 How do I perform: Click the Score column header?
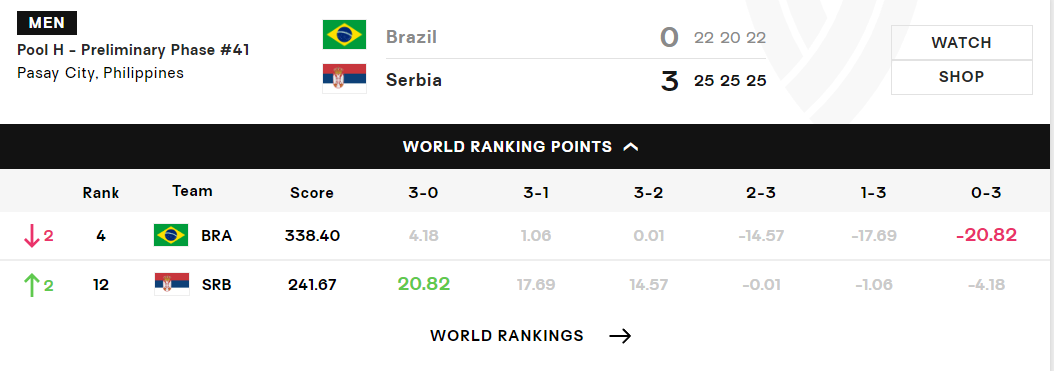pyautogui.click(x=311, y=193)
